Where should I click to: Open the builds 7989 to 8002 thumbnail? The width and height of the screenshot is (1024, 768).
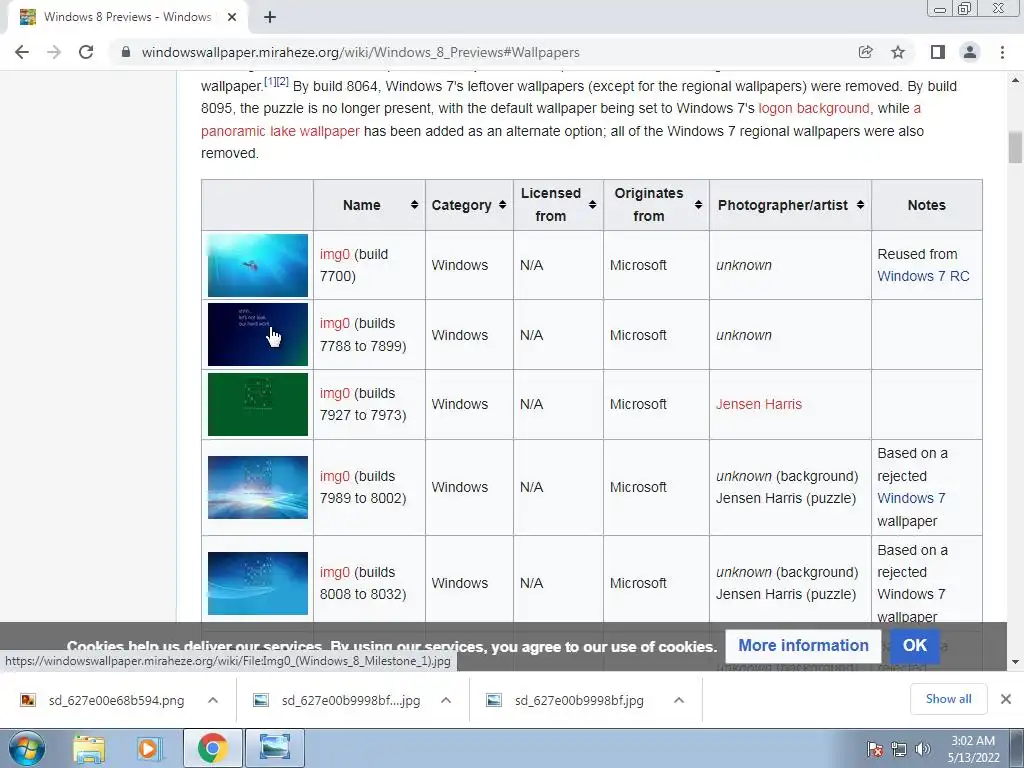click(x=258, y=487)
